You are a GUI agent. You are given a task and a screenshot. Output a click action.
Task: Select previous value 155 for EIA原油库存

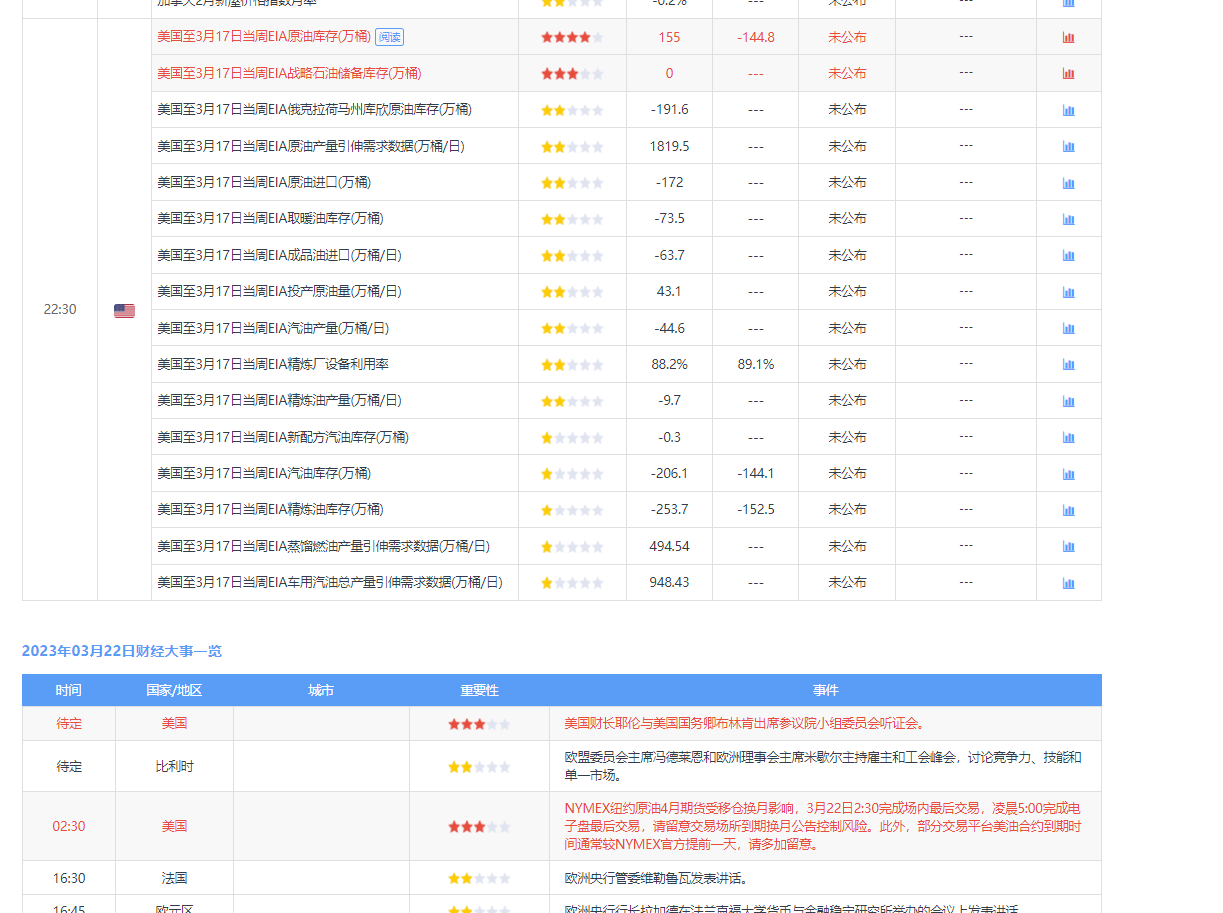click(669, 37)
